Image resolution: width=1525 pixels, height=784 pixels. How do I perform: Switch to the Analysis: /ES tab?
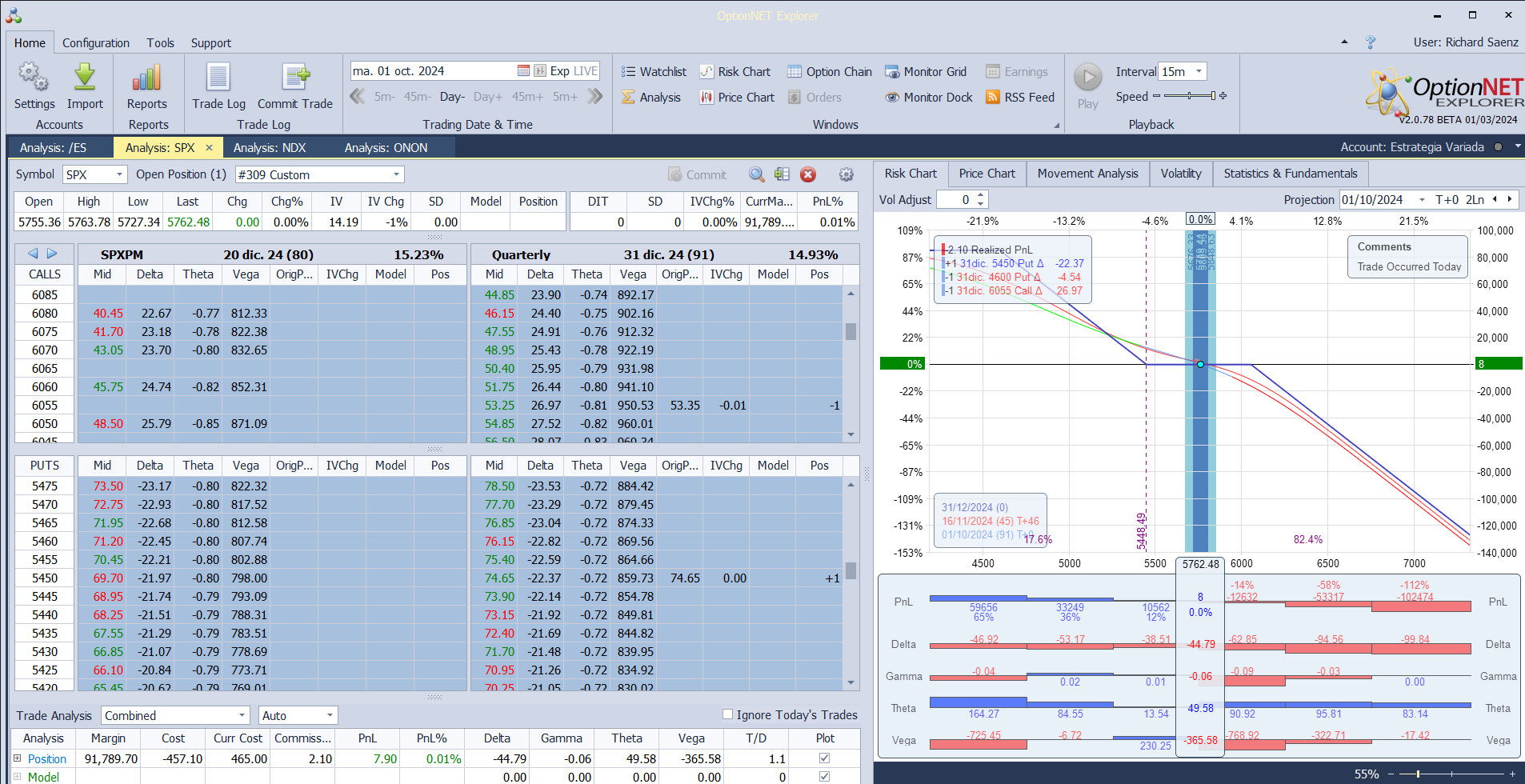tap(53, 147)
